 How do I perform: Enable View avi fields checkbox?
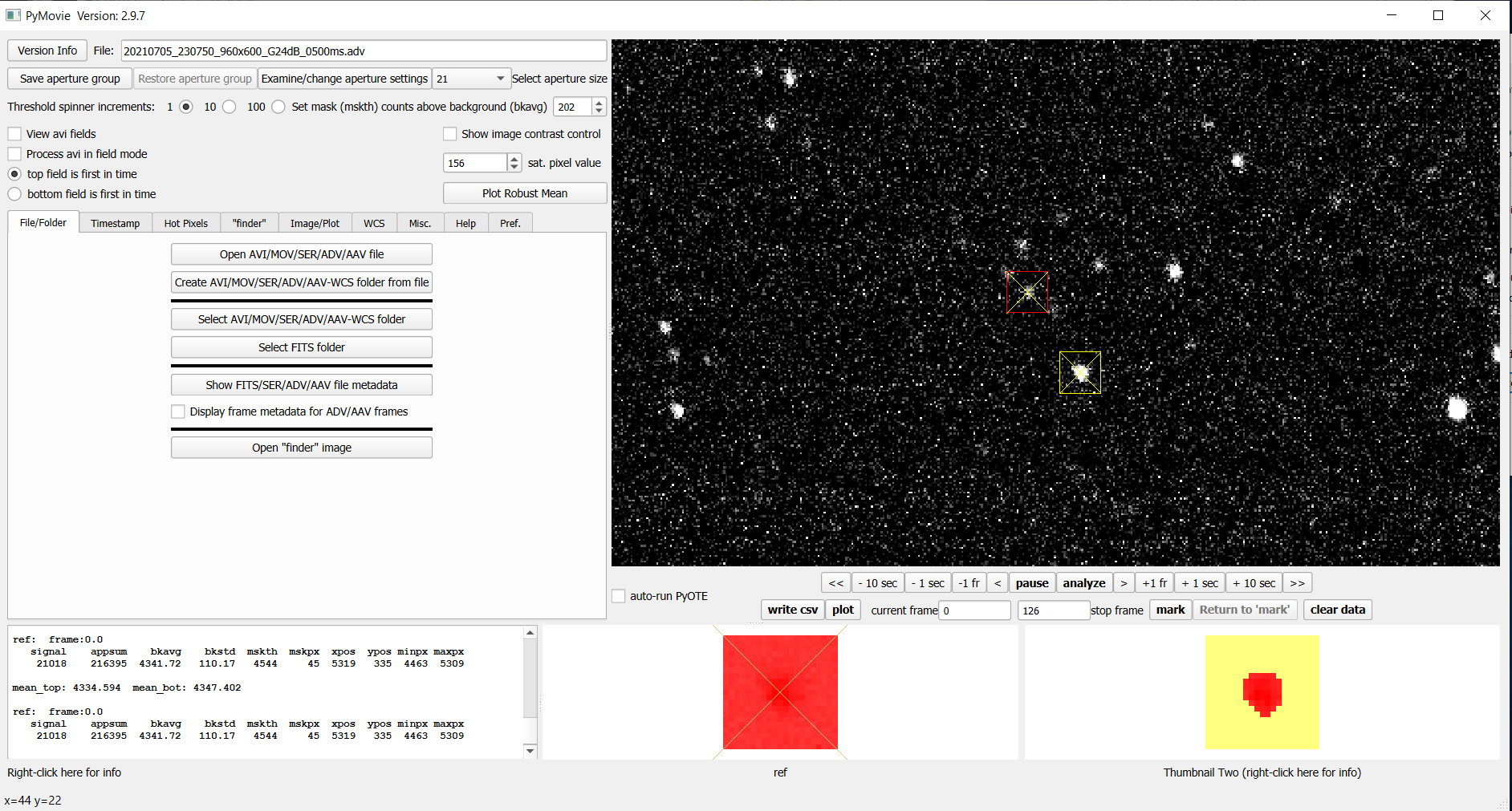click(15, 134)
